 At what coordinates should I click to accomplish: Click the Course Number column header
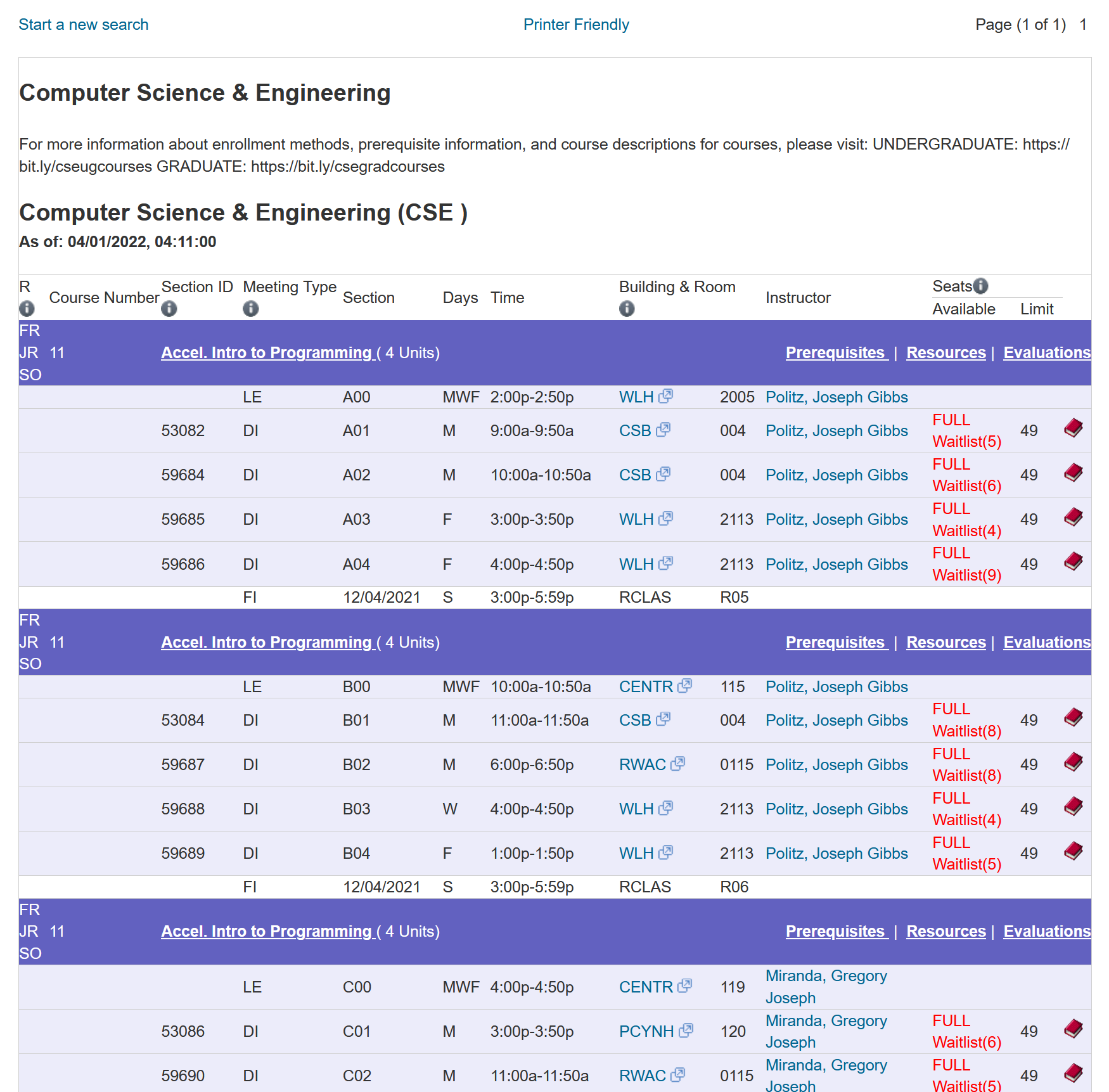(x=104, y=298)
